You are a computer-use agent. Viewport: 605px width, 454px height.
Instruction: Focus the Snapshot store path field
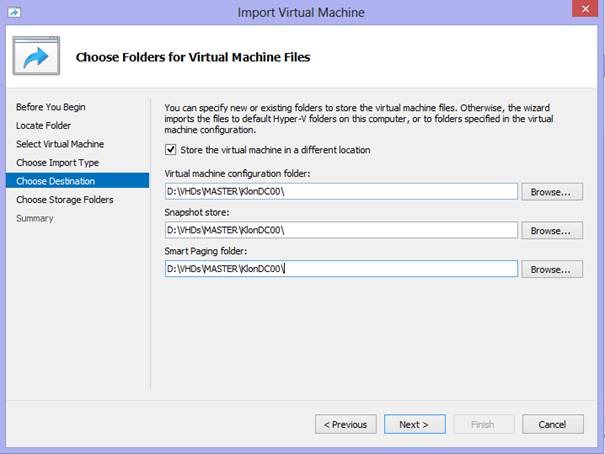pos(341,230)
